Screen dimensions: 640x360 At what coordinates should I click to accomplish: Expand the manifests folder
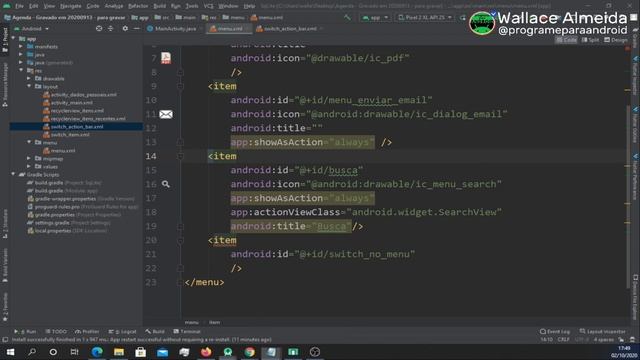(x=21, y=47)
